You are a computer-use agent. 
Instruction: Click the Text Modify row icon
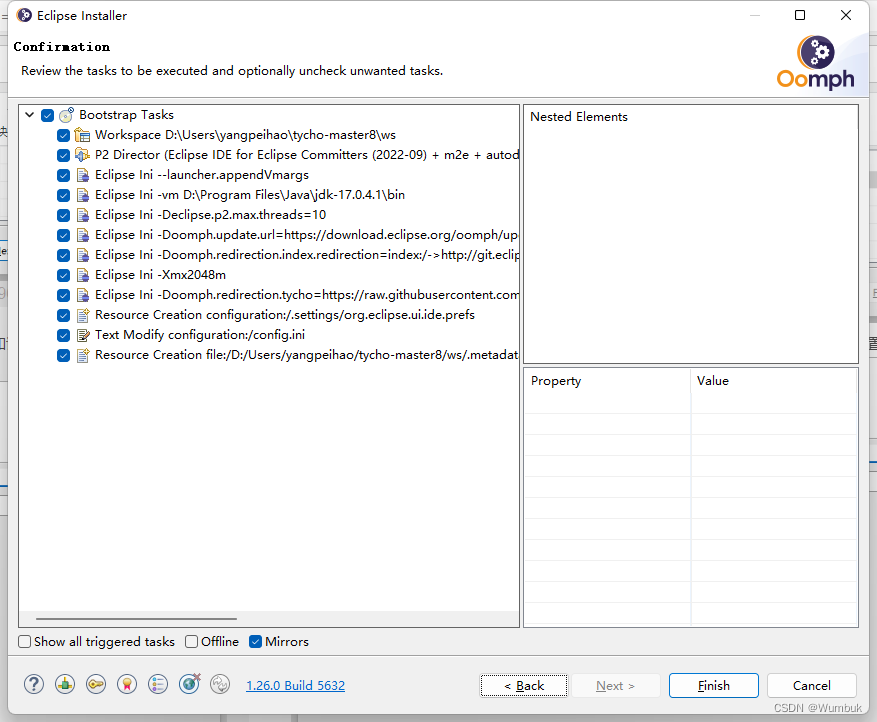pos(83,335)
